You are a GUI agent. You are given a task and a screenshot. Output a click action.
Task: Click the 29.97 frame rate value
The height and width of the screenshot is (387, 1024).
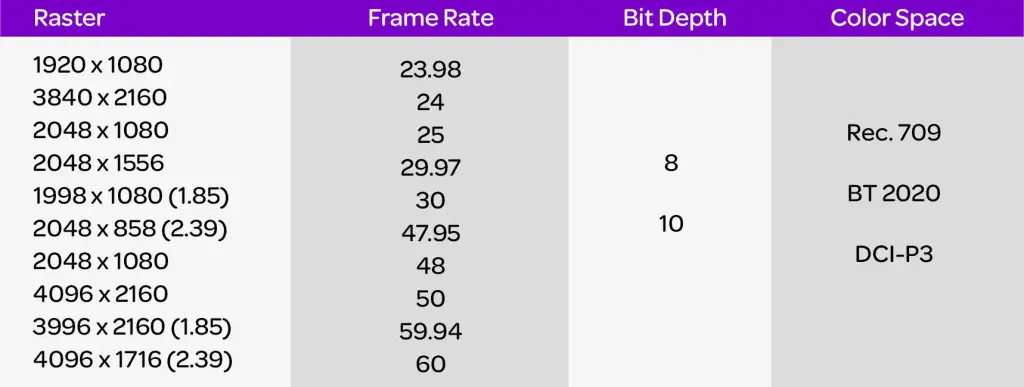coord(430,168)
